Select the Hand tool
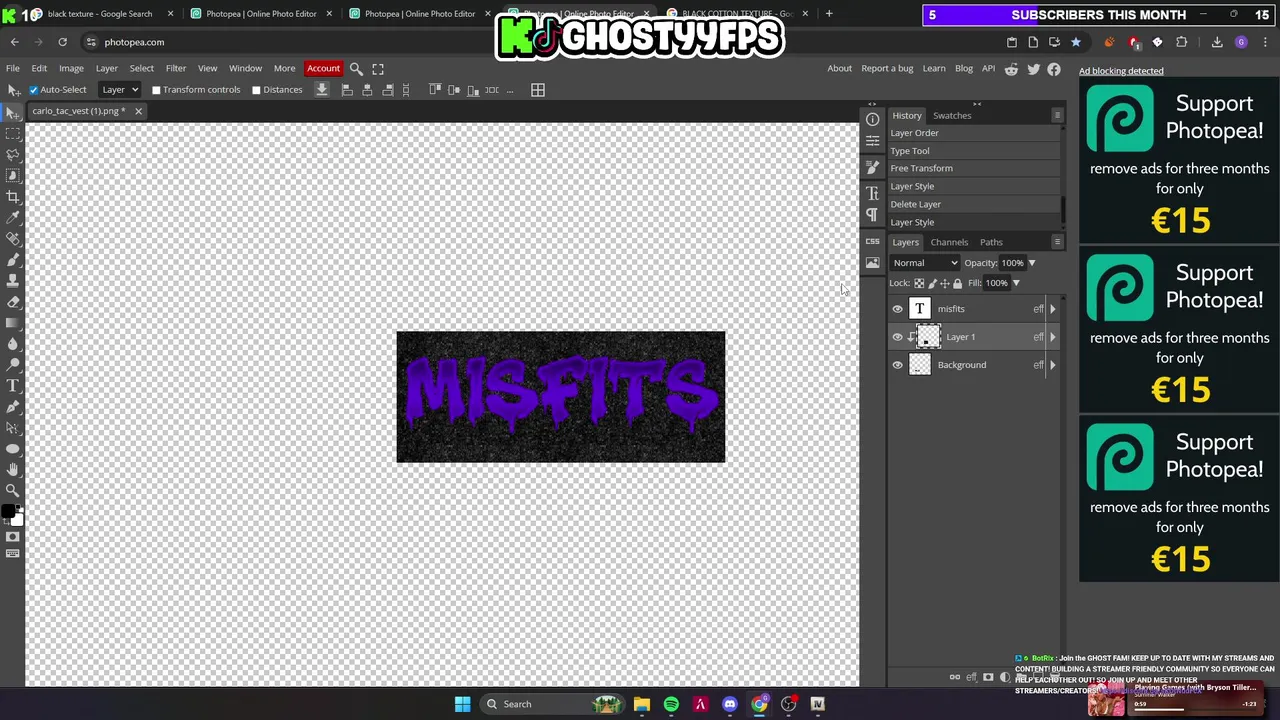This screenshot has width=1280, height=720. point(13,469)
